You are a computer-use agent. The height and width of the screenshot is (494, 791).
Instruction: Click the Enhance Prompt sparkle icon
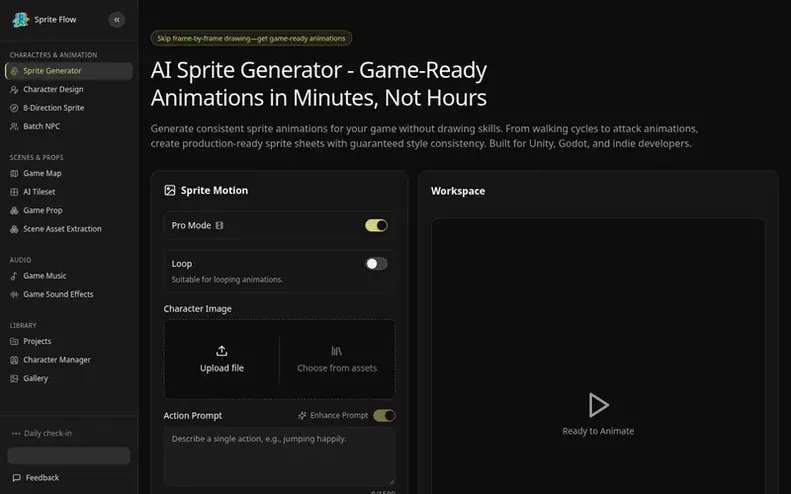(x=302, y=416)
